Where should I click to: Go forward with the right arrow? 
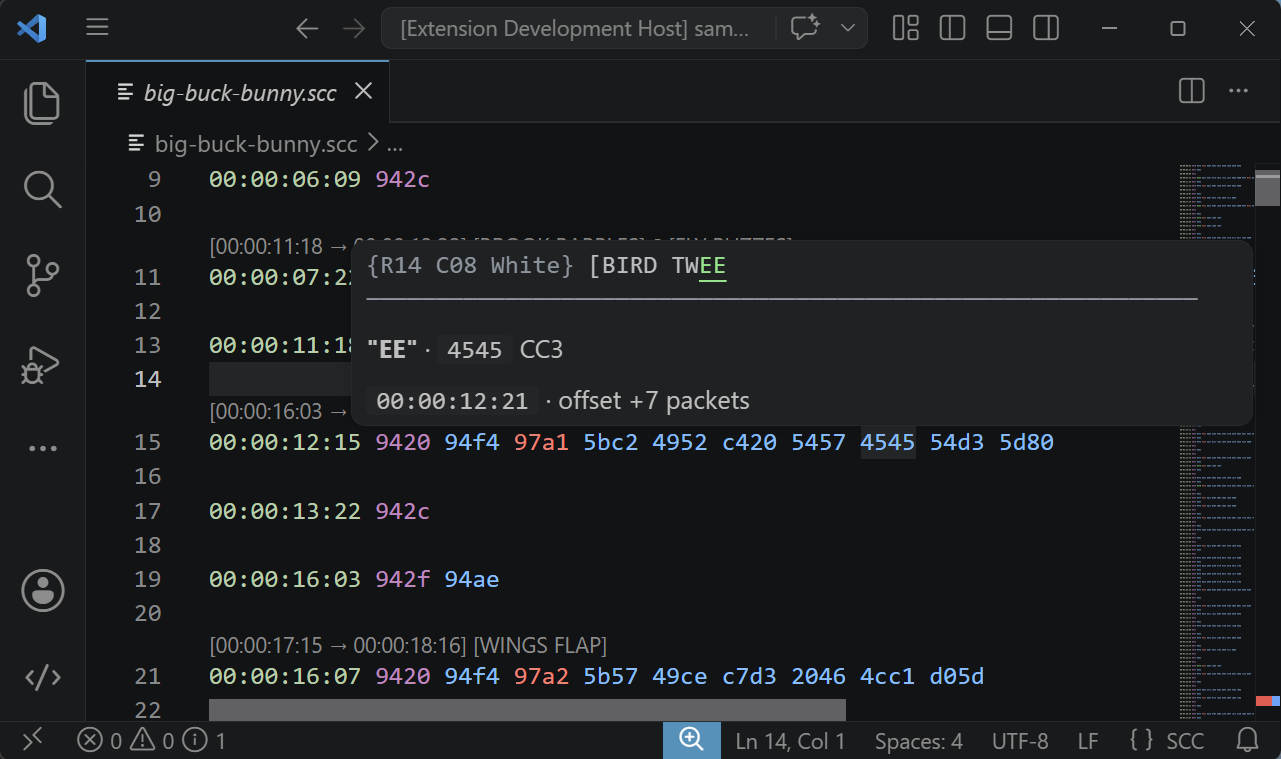pos(354,28)
